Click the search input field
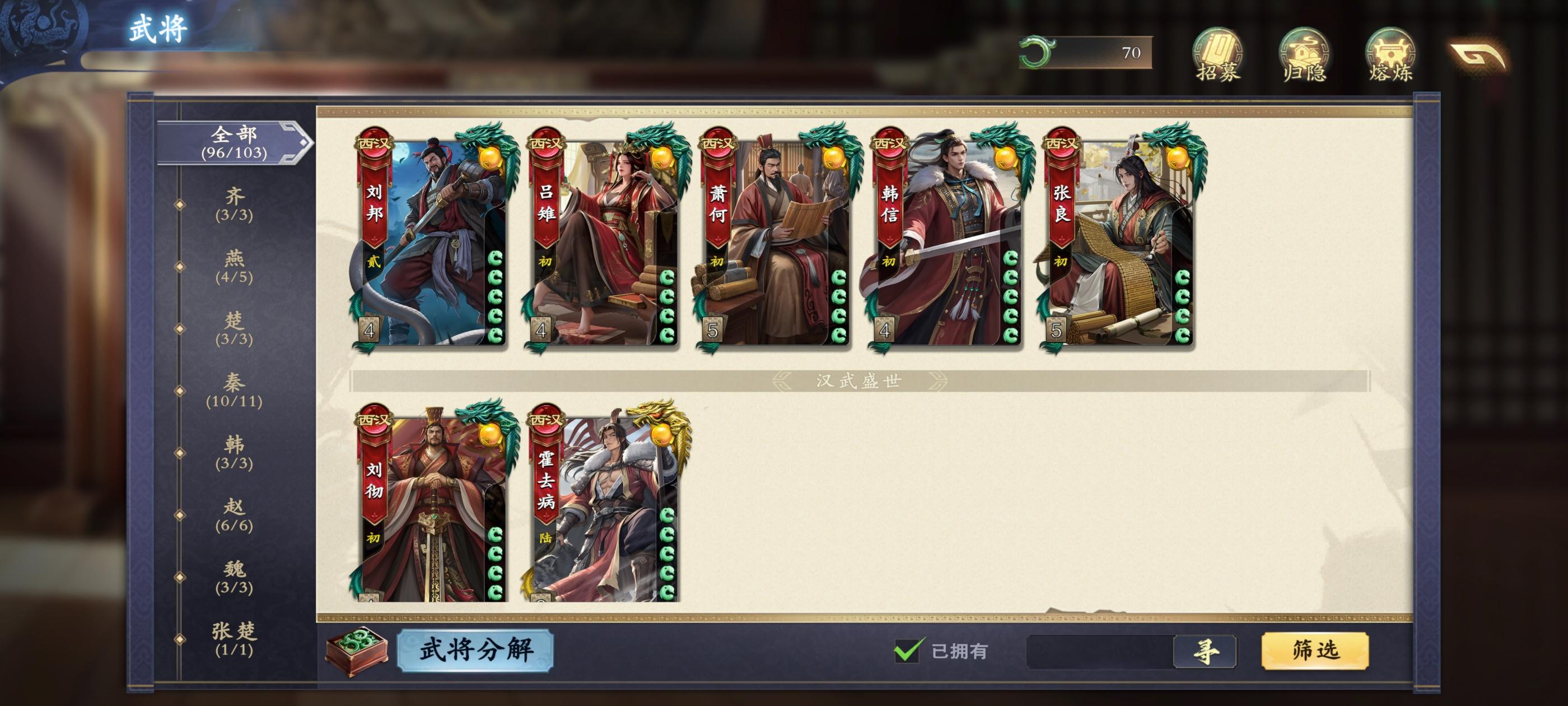Viewport: 1568px width, 706px height. click(1100, 651)
